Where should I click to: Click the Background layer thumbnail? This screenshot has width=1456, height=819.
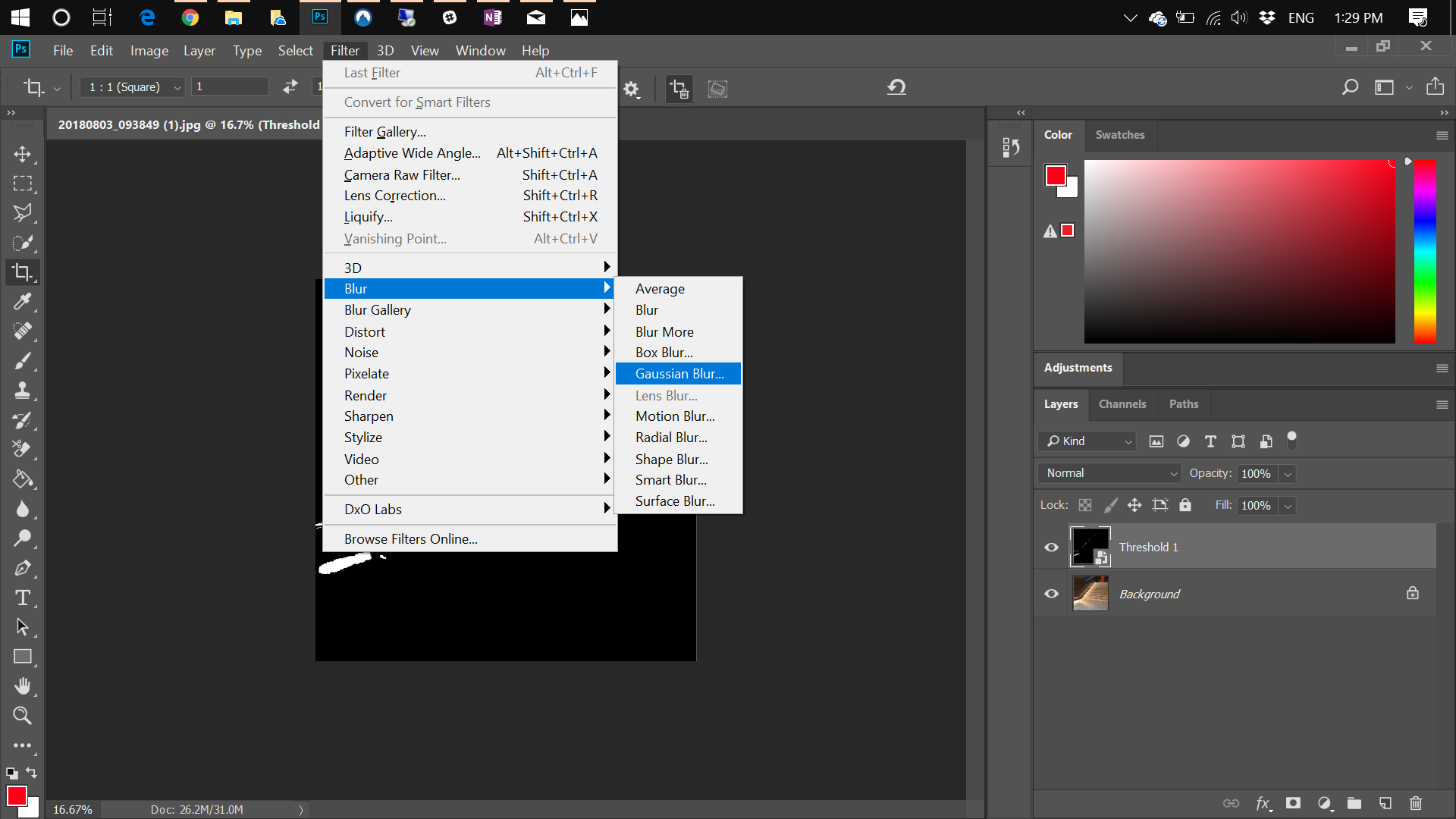1090,594
